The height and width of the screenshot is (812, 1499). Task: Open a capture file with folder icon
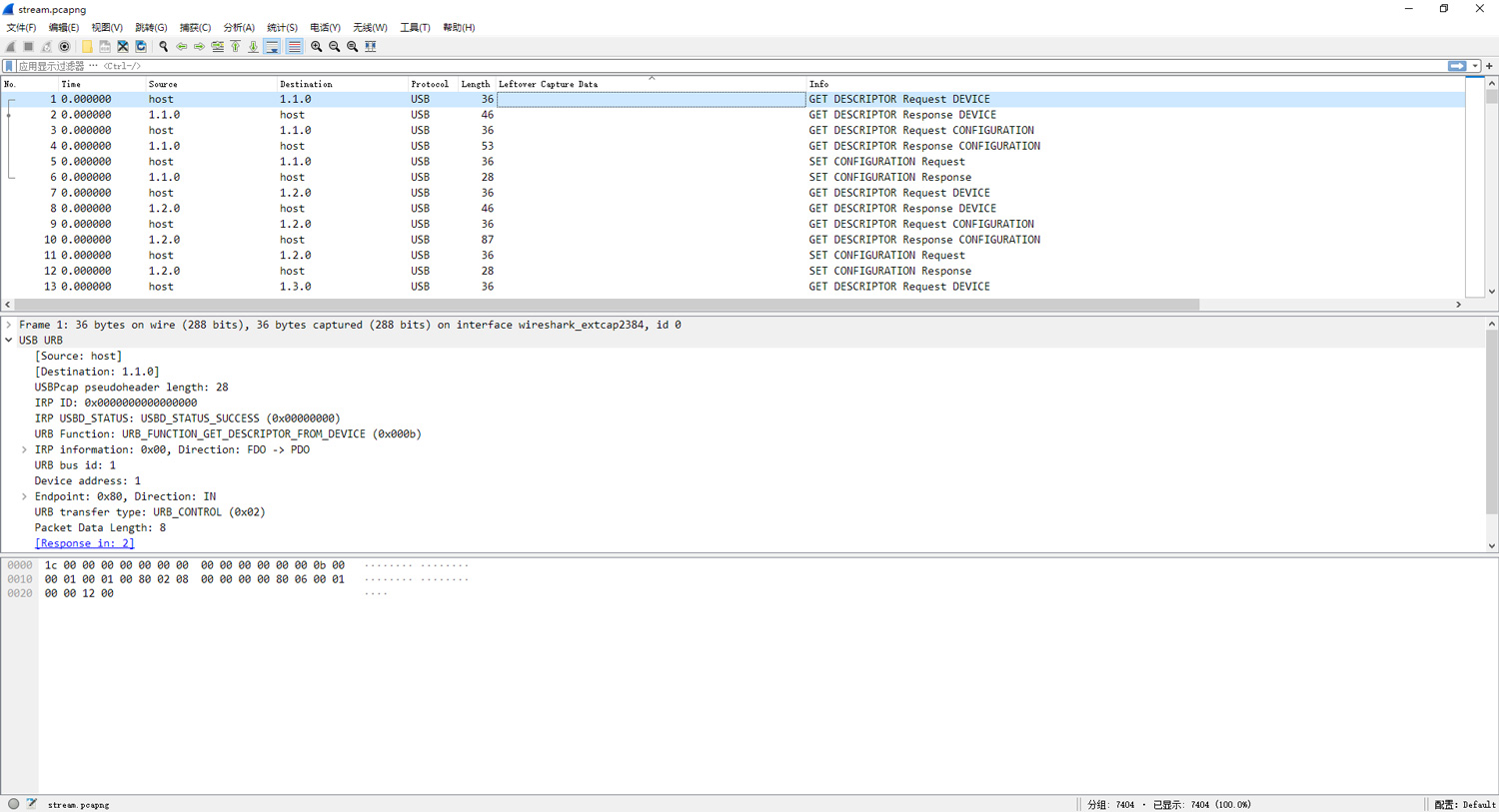[87, 46]
